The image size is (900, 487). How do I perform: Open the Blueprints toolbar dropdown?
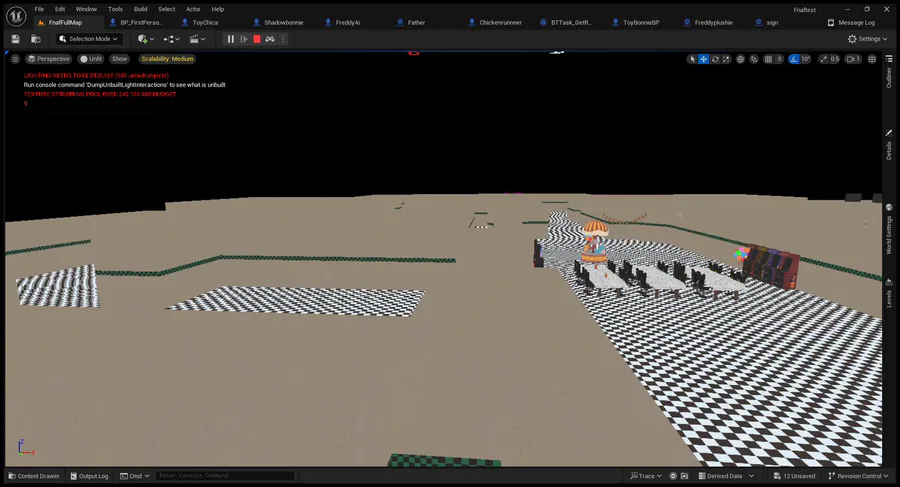(171, 39)
